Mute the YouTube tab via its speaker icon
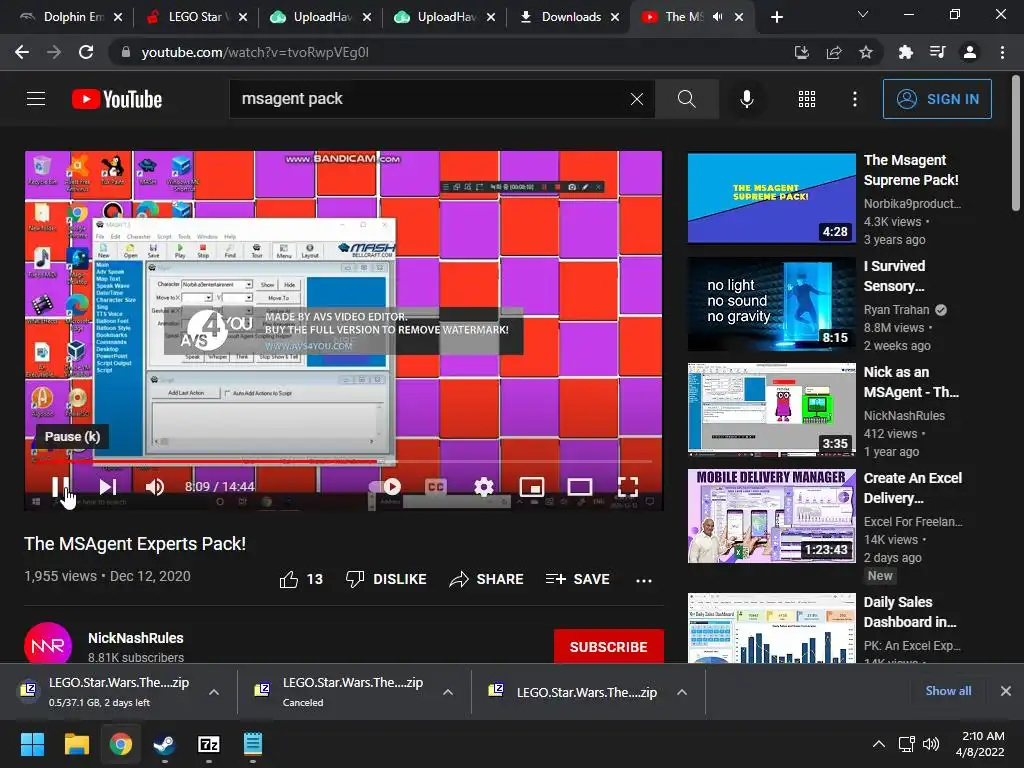This screenshot has width=1024, height=768. point(718,17)
